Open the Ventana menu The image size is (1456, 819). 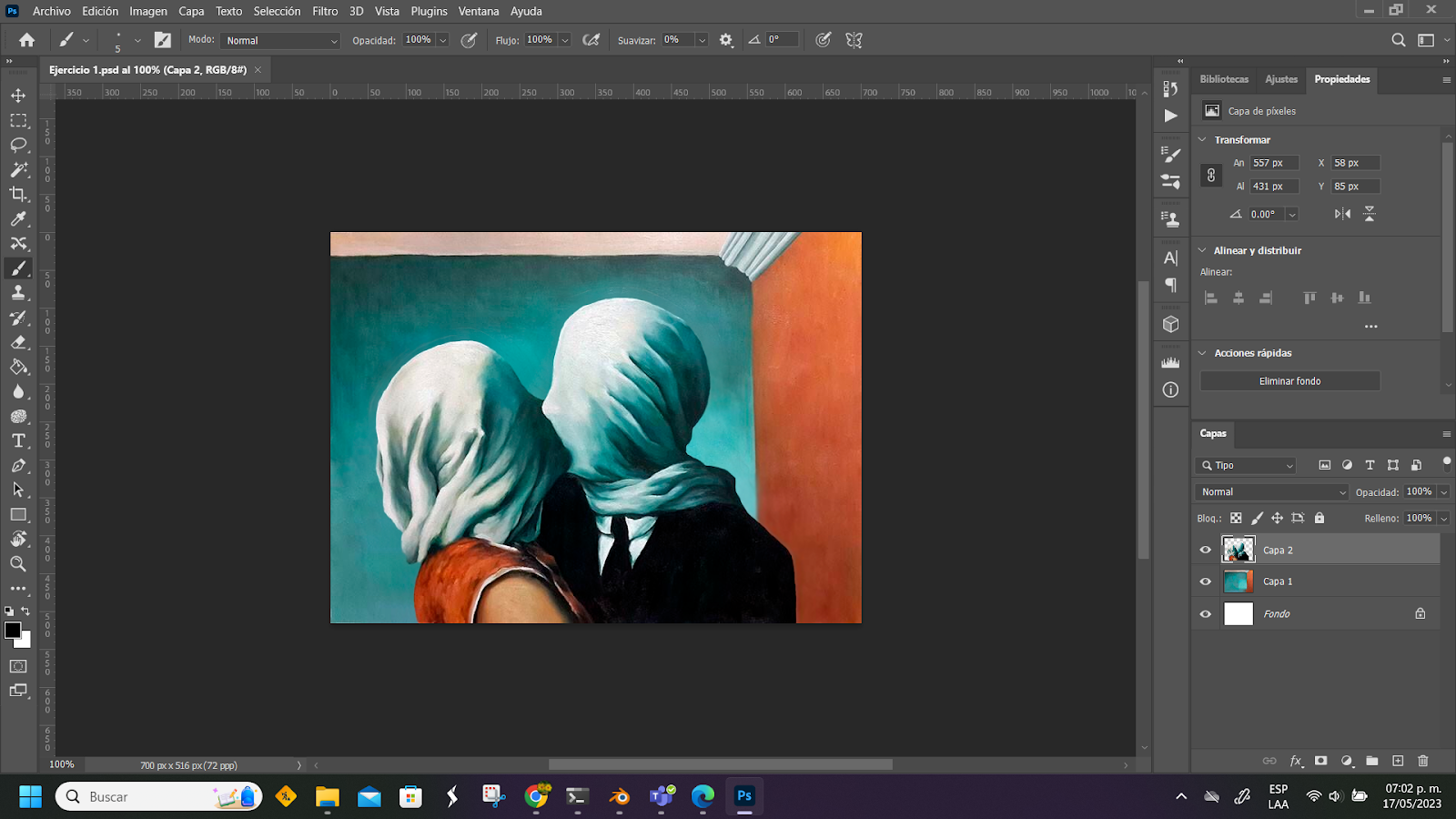tap(479, 11)
